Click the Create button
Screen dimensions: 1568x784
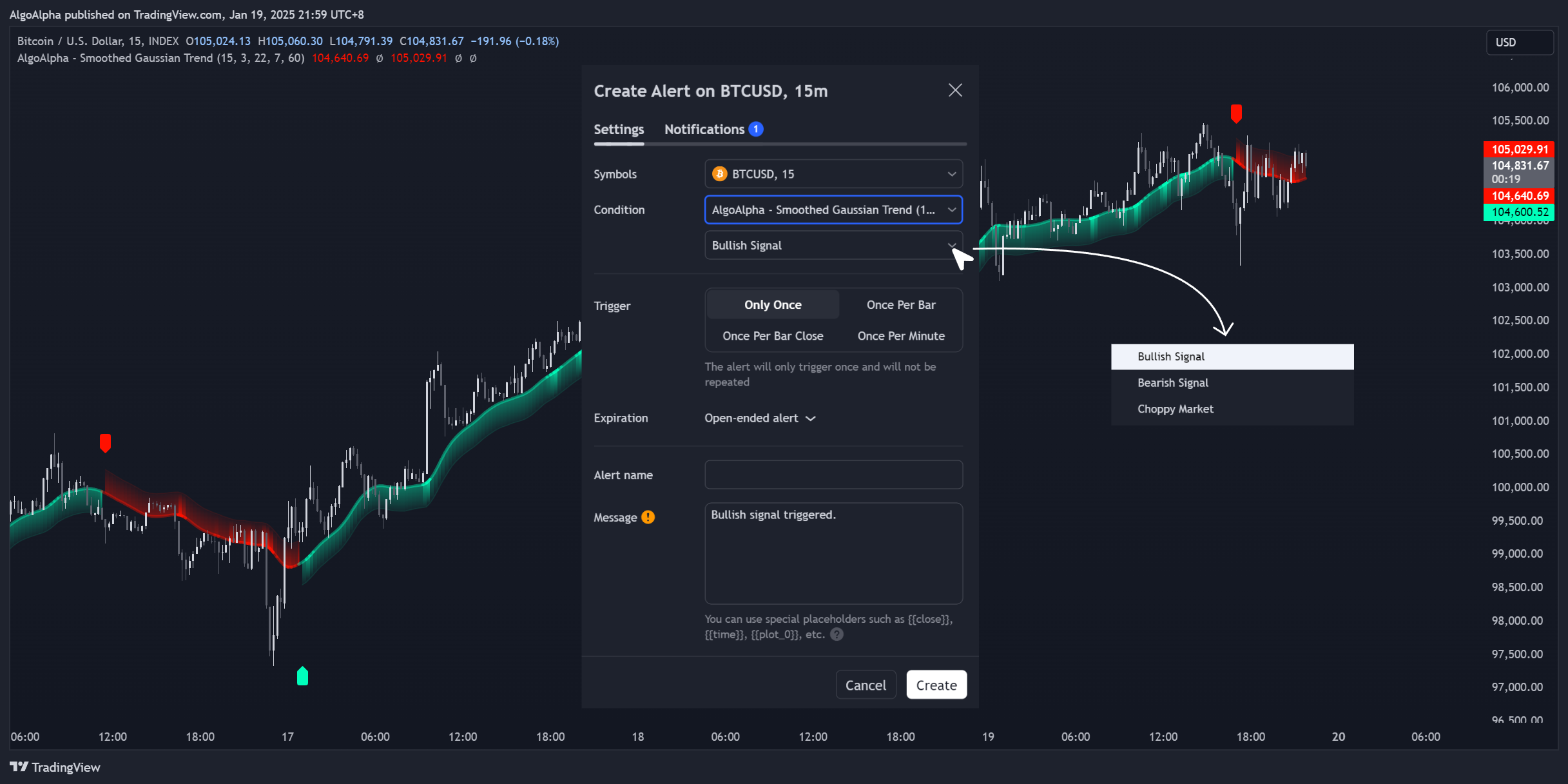936,685
